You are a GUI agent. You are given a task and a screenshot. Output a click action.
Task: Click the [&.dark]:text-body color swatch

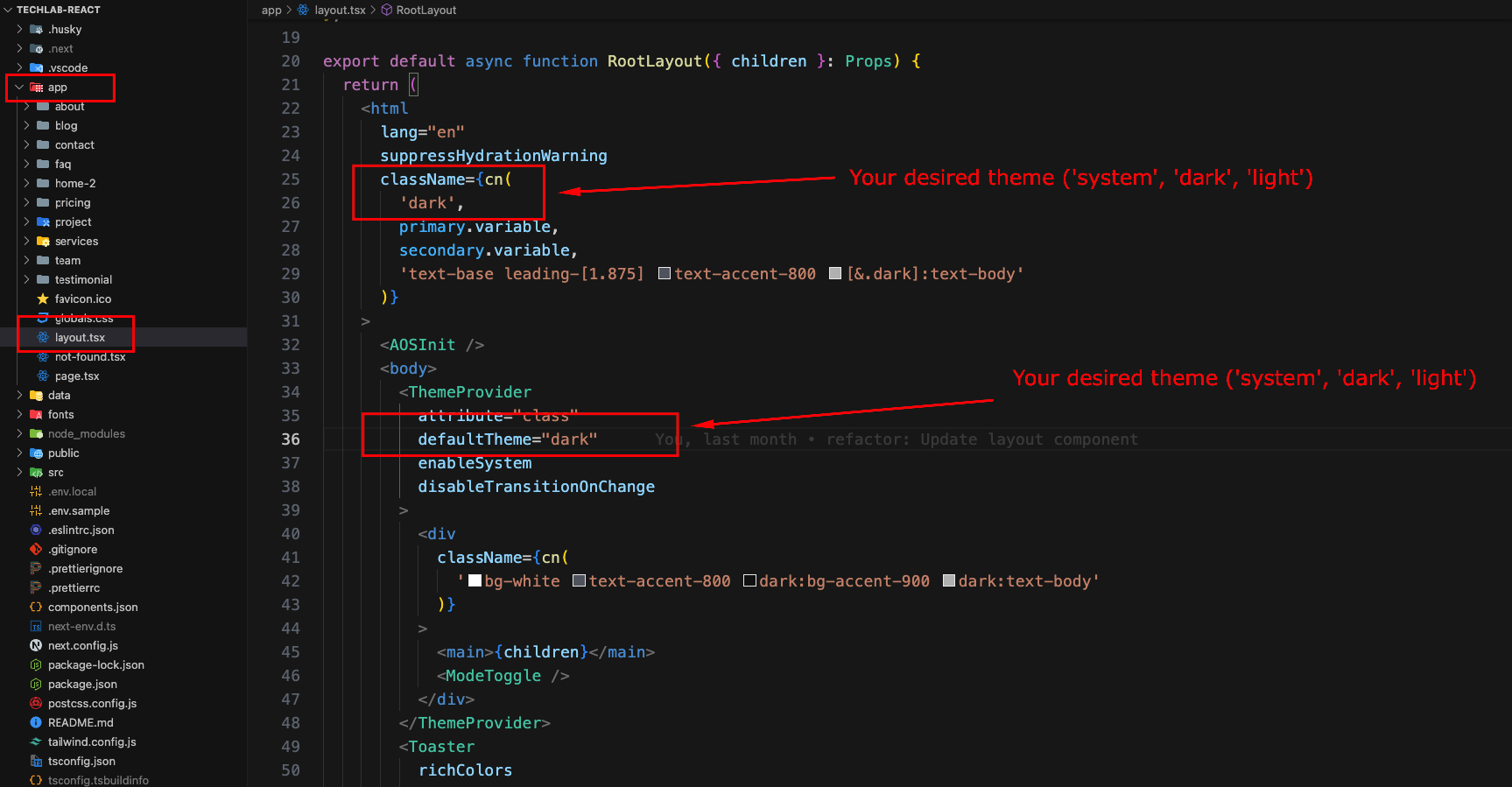pyautogui.click(x=835, y=274)
